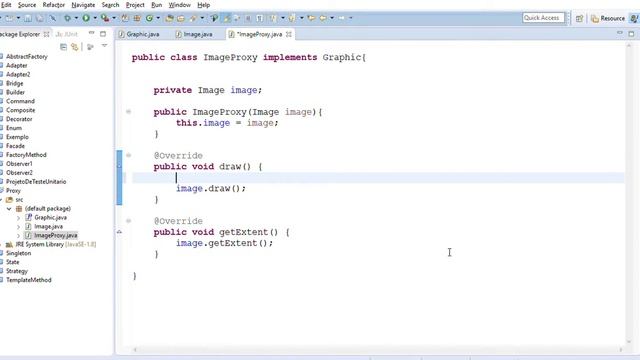Start the Debug launch icon
This screenshot has width=640, height=360.
pyautogui.click(x=67, y=18)
